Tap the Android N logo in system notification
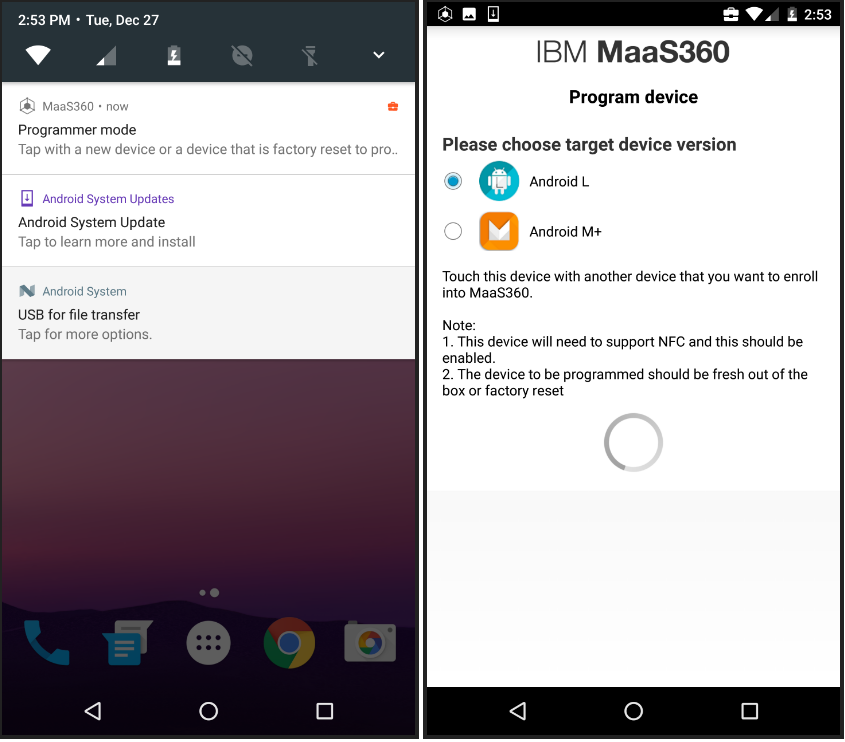 27,291
